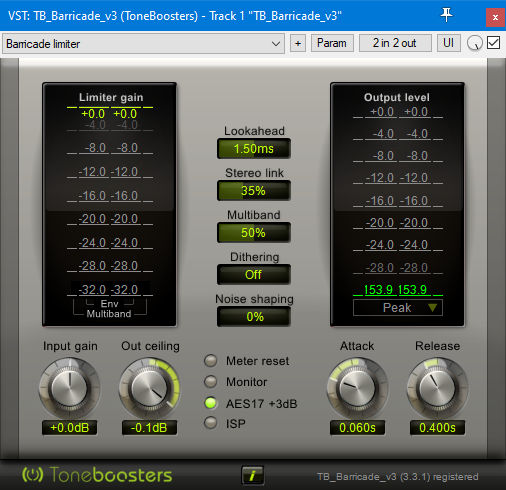Click the Toneboosters logo
The width and height of the screenshot is (506, 490).
pyautogui.click(x=97, y=475)
